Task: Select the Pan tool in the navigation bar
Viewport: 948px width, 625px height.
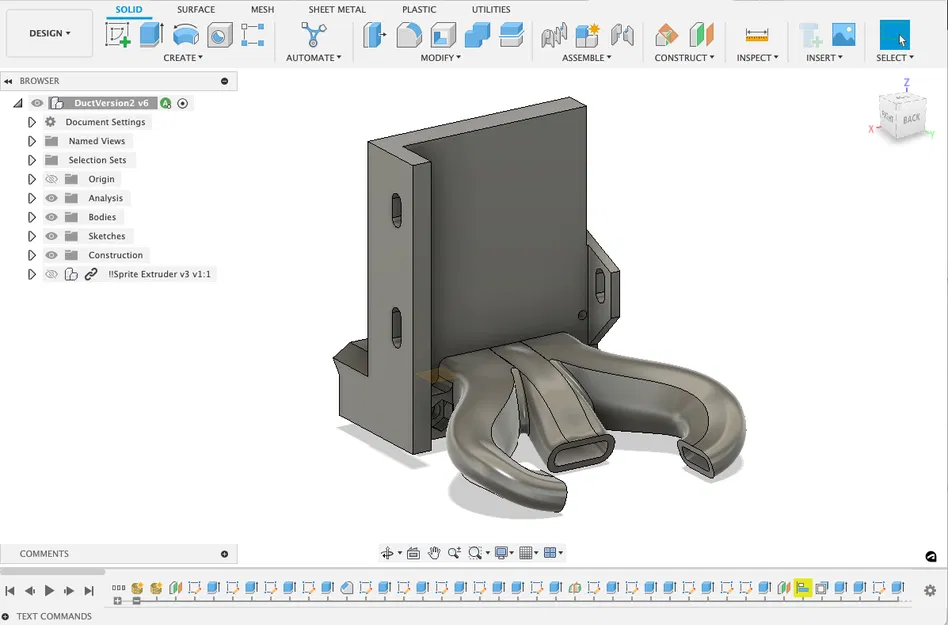Action: [x=434, y=551]
